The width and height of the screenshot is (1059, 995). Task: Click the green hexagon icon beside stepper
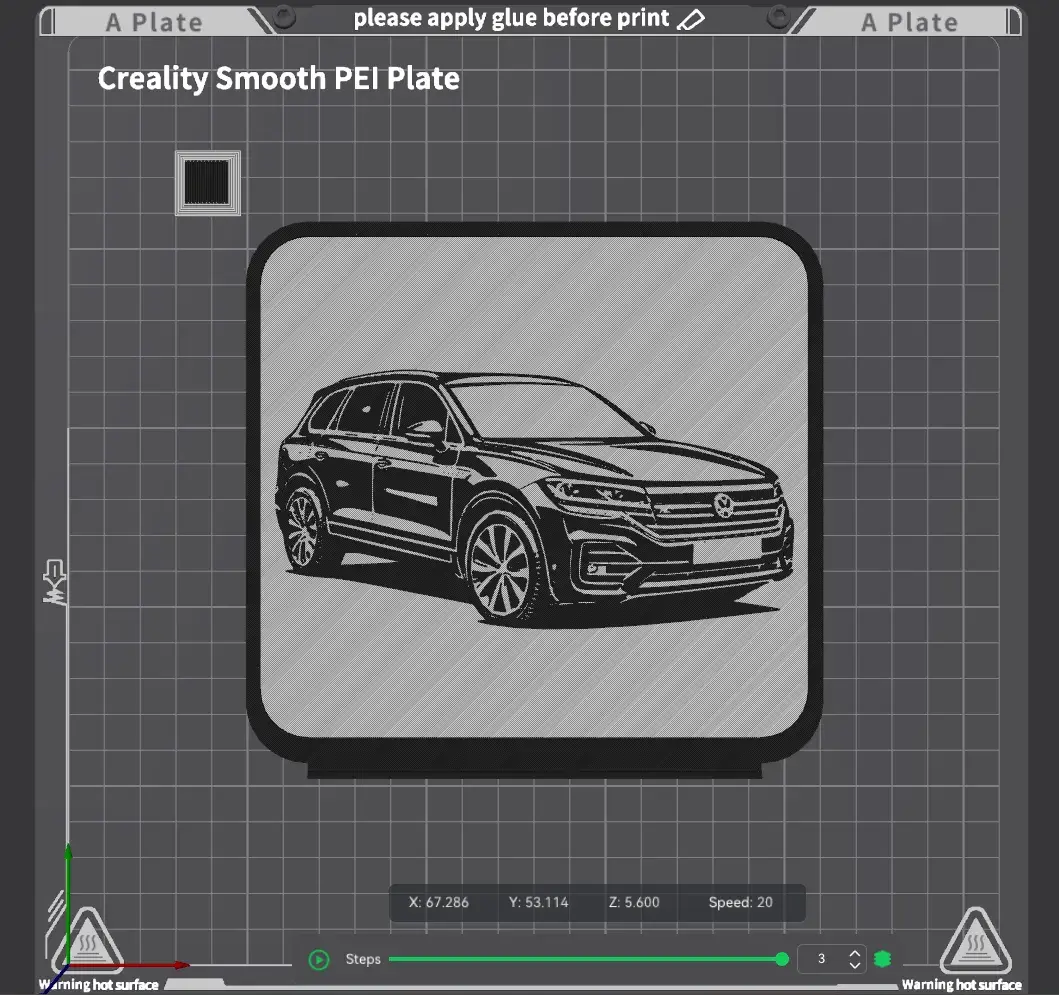[x=883, y=959]
